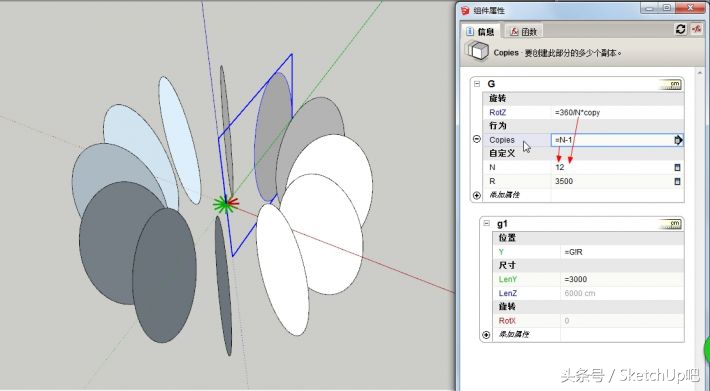Add attribute to g1 with plus icon

486,335
